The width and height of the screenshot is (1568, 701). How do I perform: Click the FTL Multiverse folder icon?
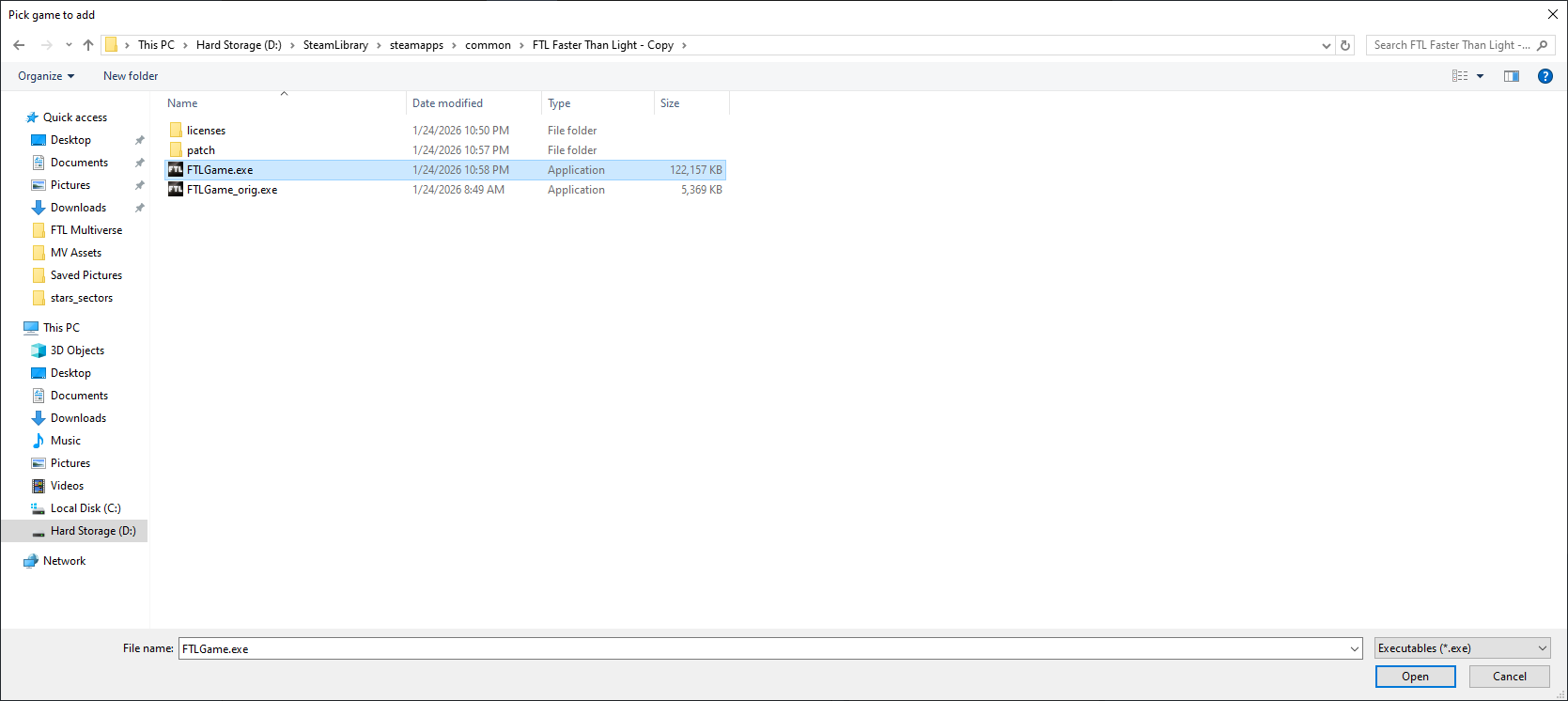point(39,230)
